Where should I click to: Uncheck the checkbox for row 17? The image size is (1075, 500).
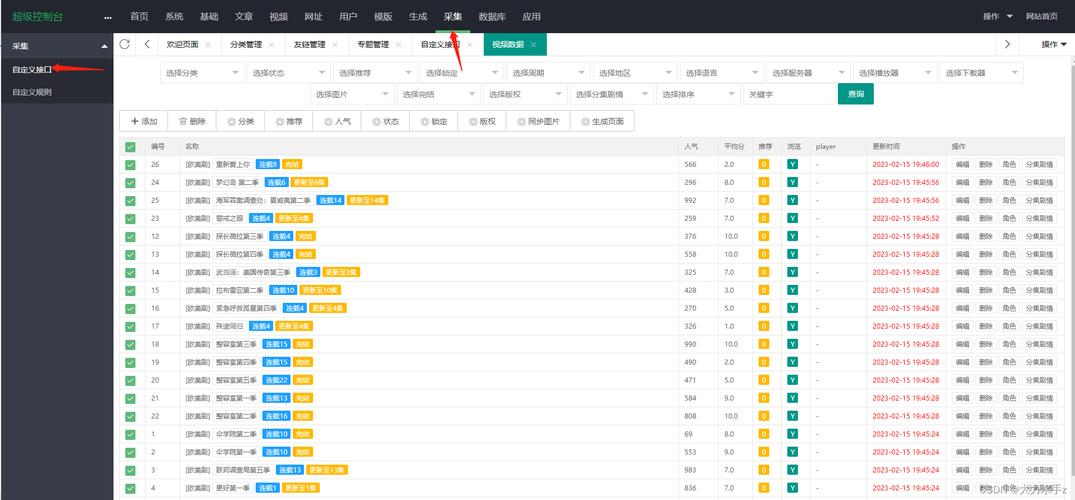tap(130, 326)
